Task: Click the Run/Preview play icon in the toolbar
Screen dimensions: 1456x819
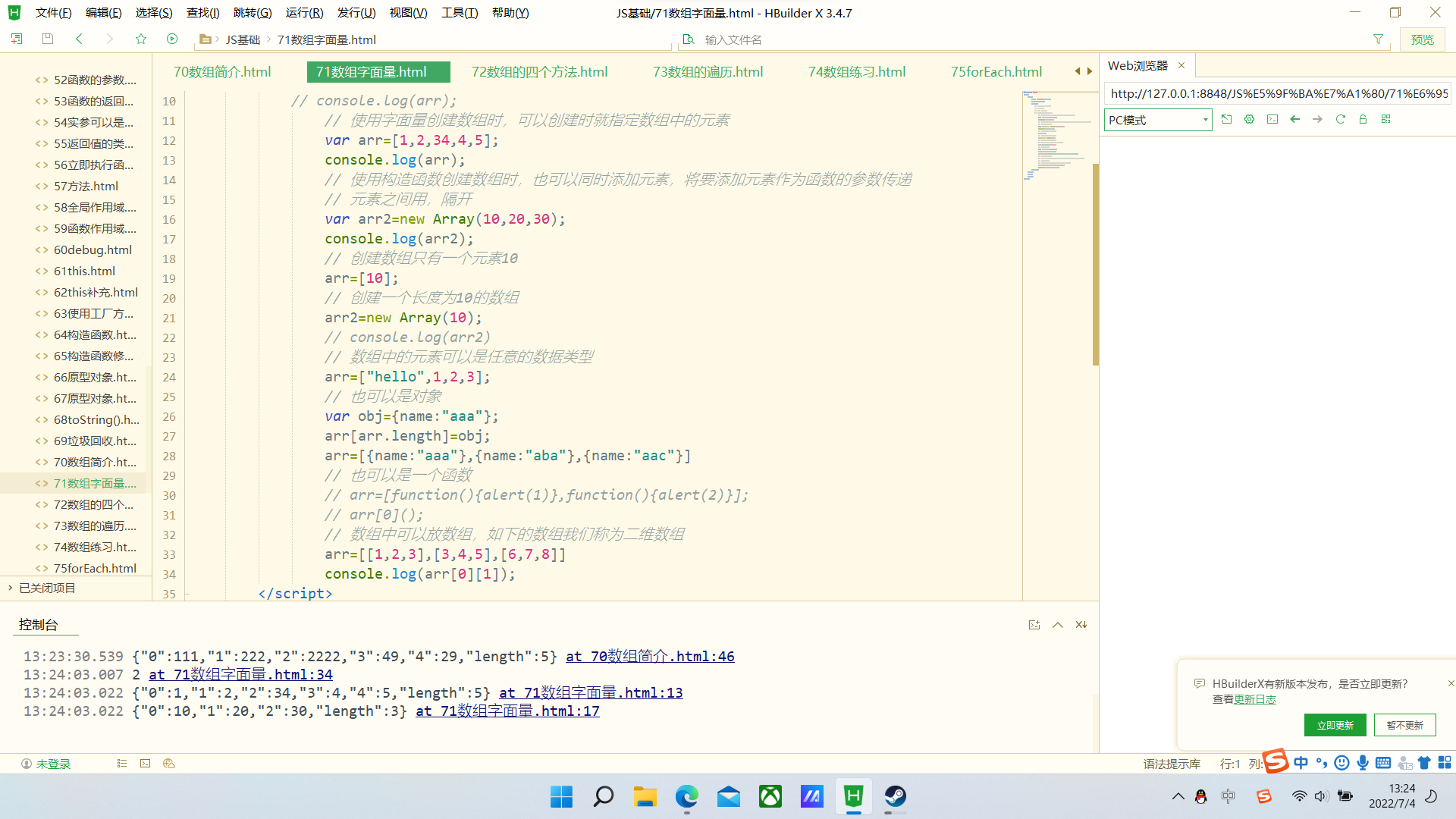Action: tap(172, 39)
